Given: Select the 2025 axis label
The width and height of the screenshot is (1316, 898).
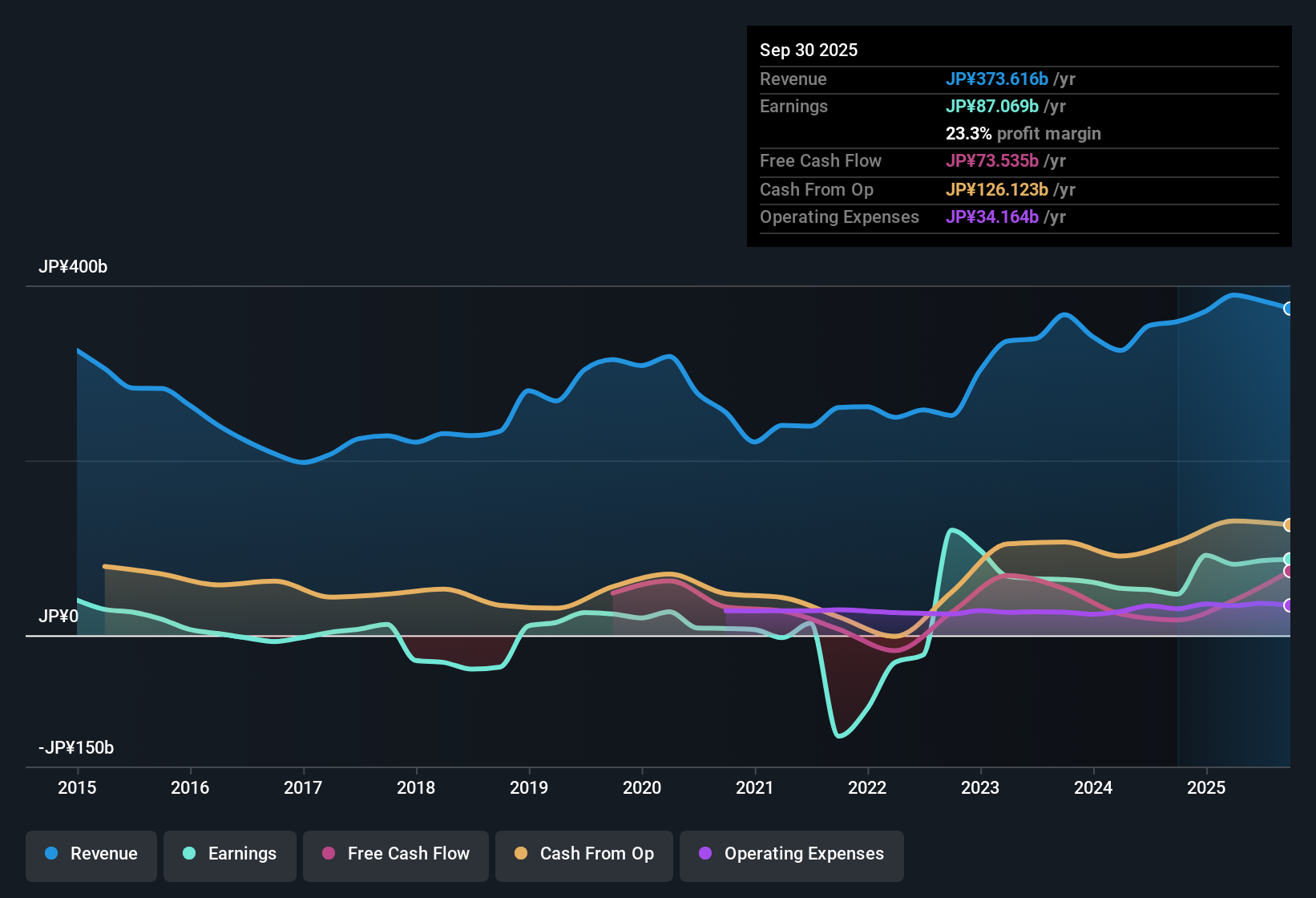Looking at the screenshot, I should point(1207,788).
